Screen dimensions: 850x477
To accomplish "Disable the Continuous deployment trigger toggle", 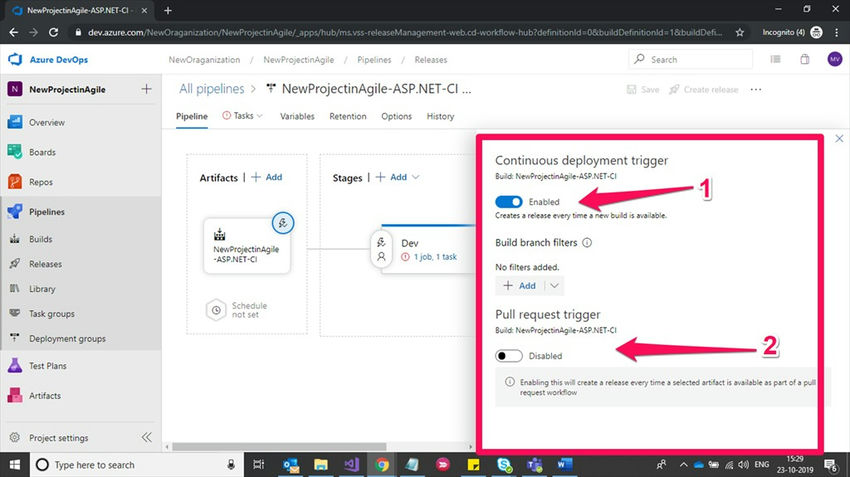I will click(x=508, y=202).
